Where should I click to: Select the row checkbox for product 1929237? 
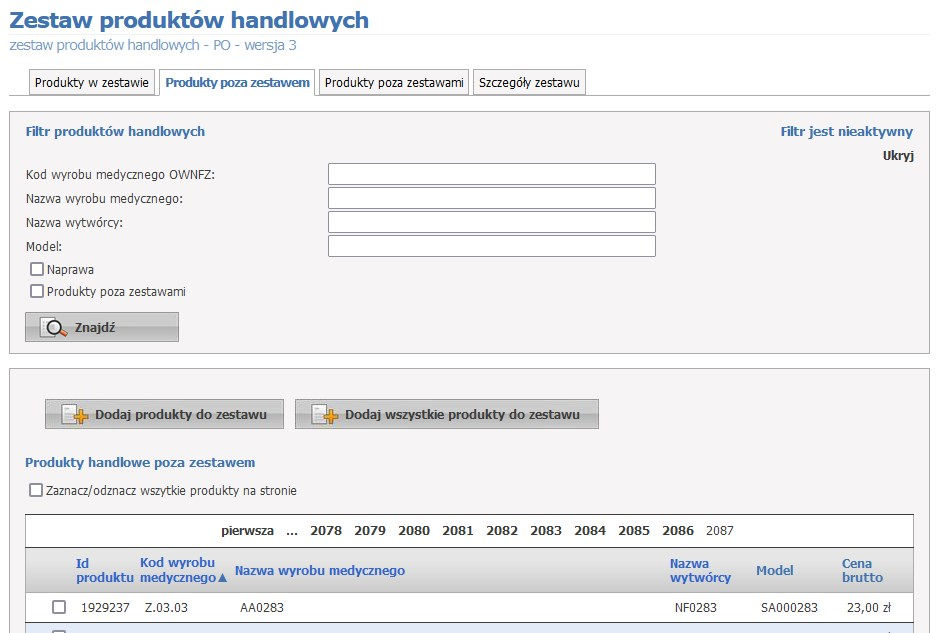click(x=59, y=607)
